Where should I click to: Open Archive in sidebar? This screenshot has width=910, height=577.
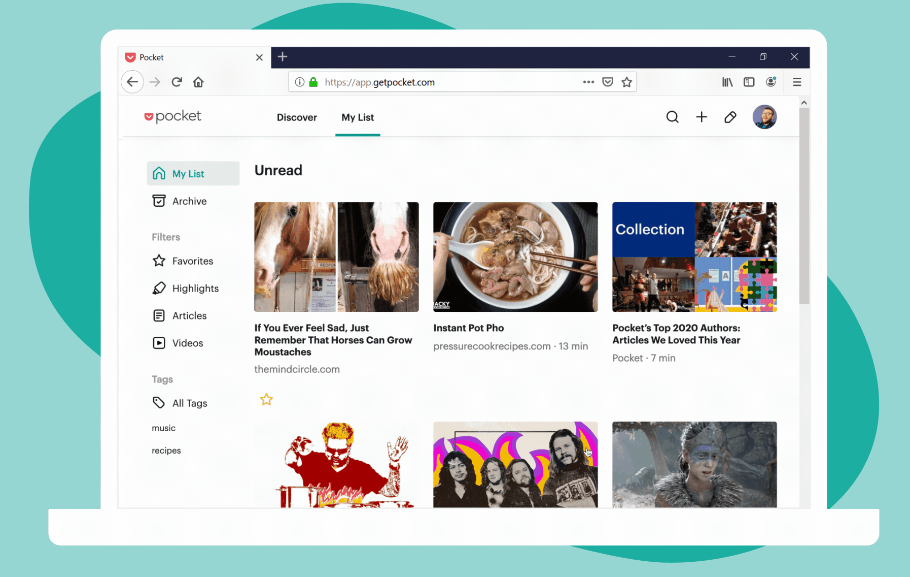tap(179, 201)
